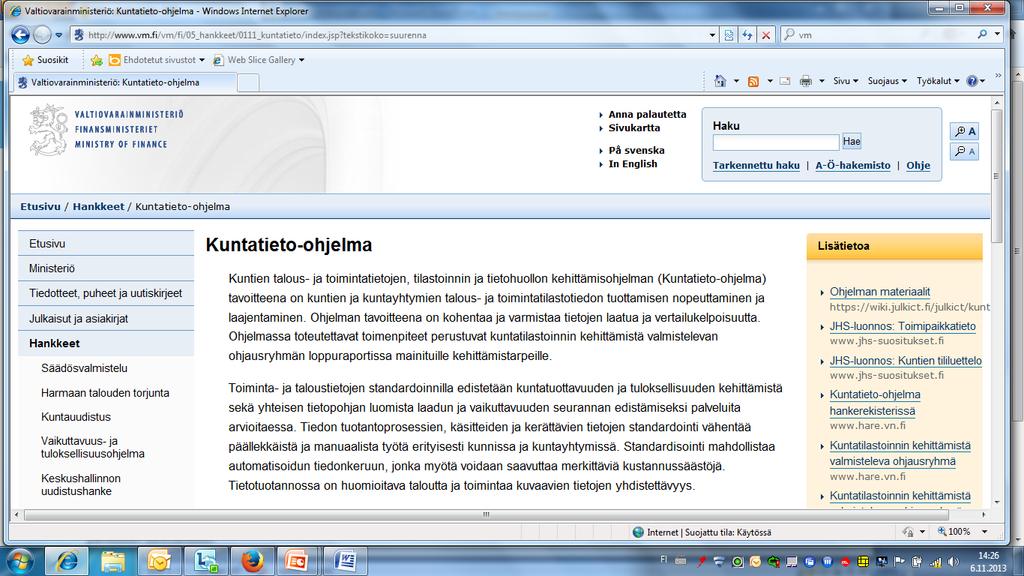This screenshot has width=1024, height=576.
Task: Go to Hankkeet in breadcrumb
Action: click(98, 206)
